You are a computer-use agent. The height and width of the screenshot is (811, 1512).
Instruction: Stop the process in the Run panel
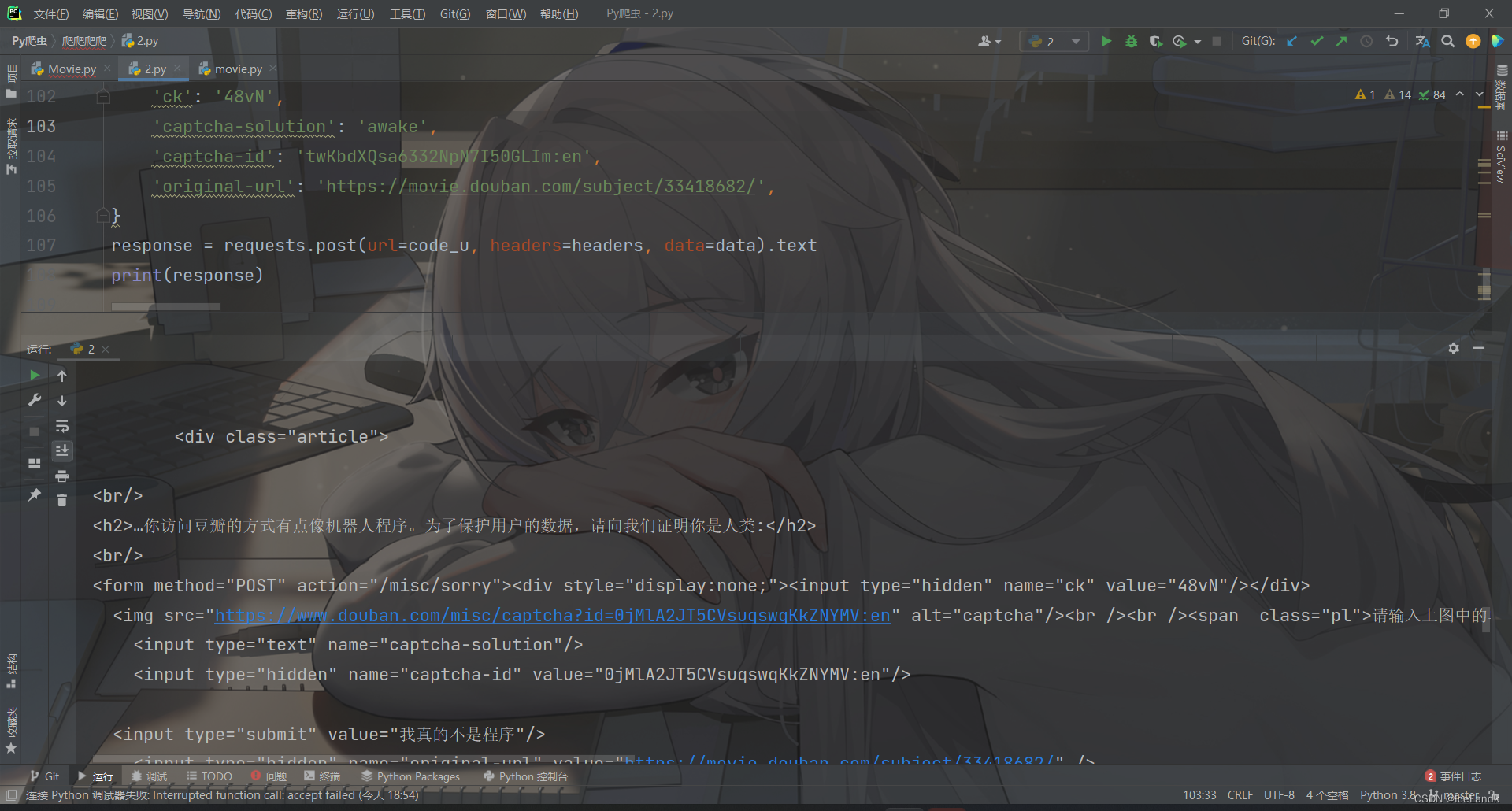point(35,431)
